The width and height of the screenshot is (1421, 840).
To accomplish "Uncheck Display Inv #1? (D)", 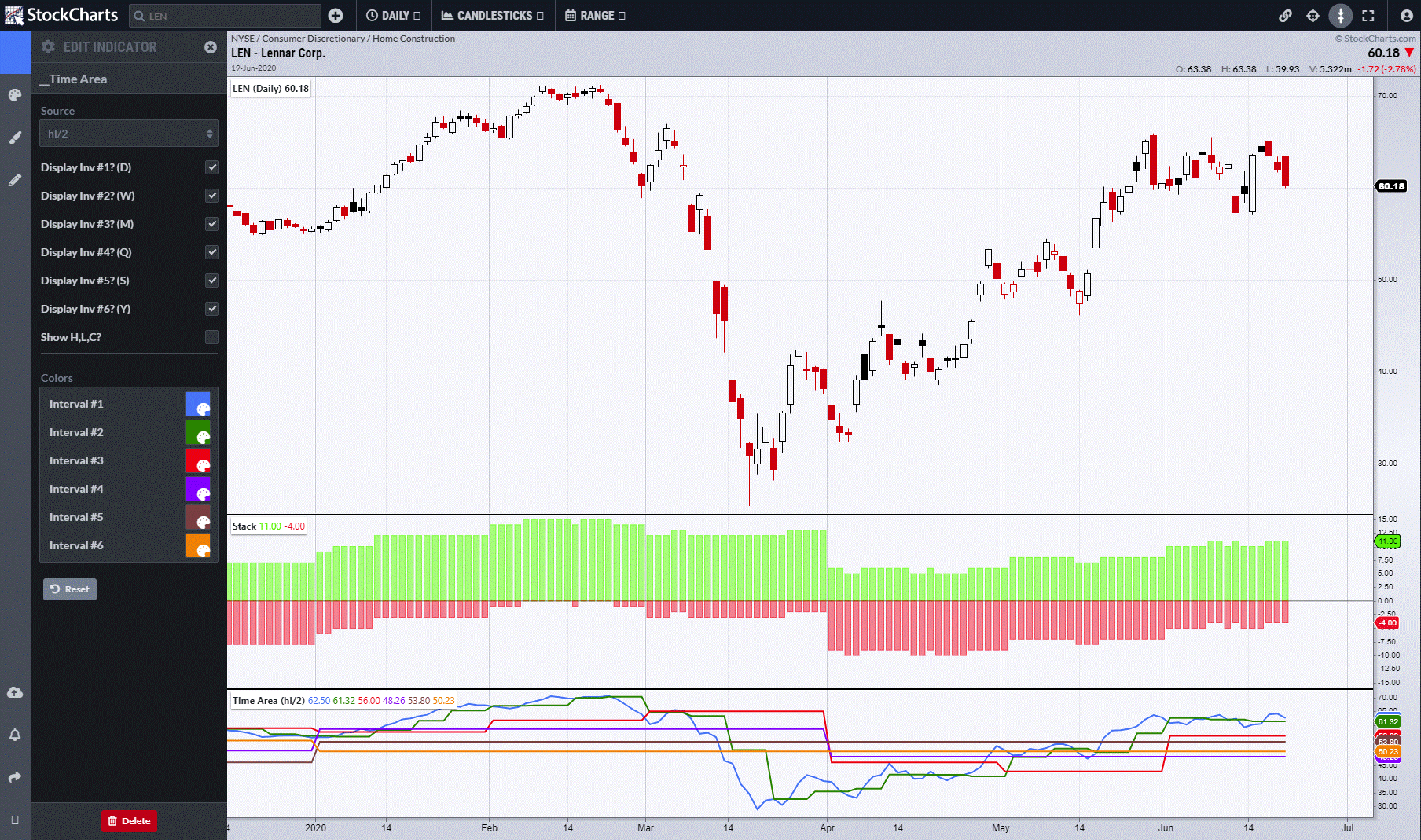I will pyautogui.click(x=212, y=167).
